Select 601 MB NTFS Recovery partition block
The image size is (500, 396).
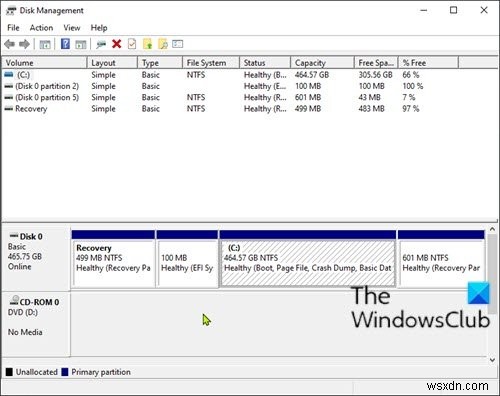coord(441,259)
